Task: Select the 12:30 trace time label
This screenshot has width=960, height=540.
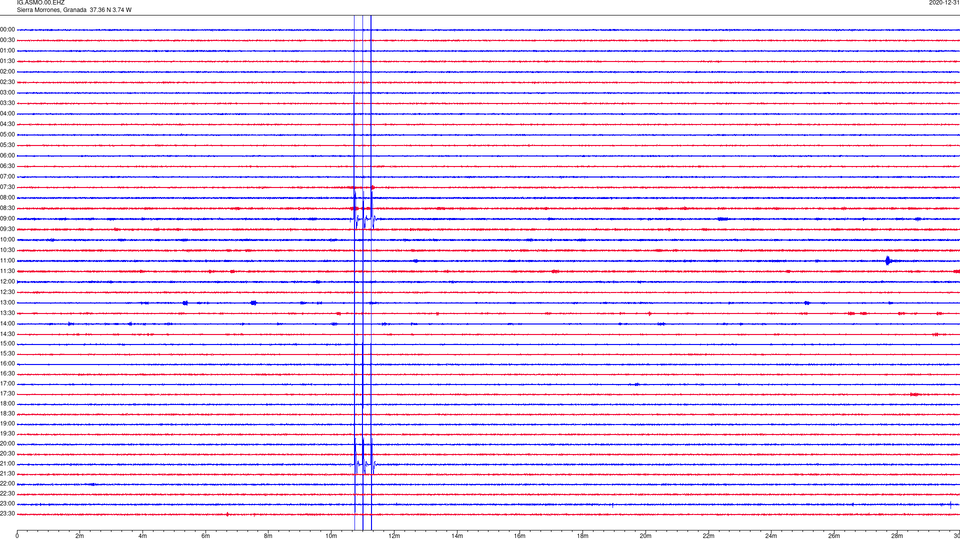Action: point(7,292)
